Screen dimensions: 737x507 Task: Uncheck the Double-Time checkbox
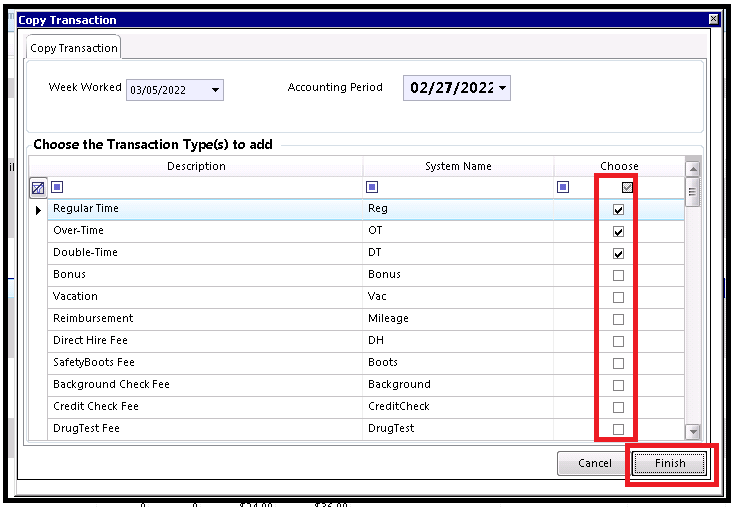619,254
